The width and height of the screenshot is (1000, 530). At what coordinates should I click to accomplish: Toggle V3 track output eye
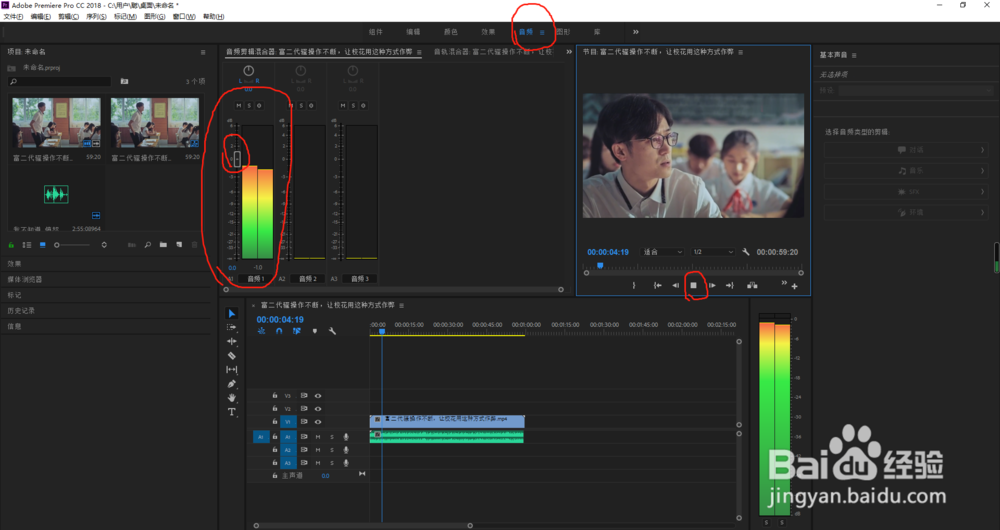tap(318, 396)
